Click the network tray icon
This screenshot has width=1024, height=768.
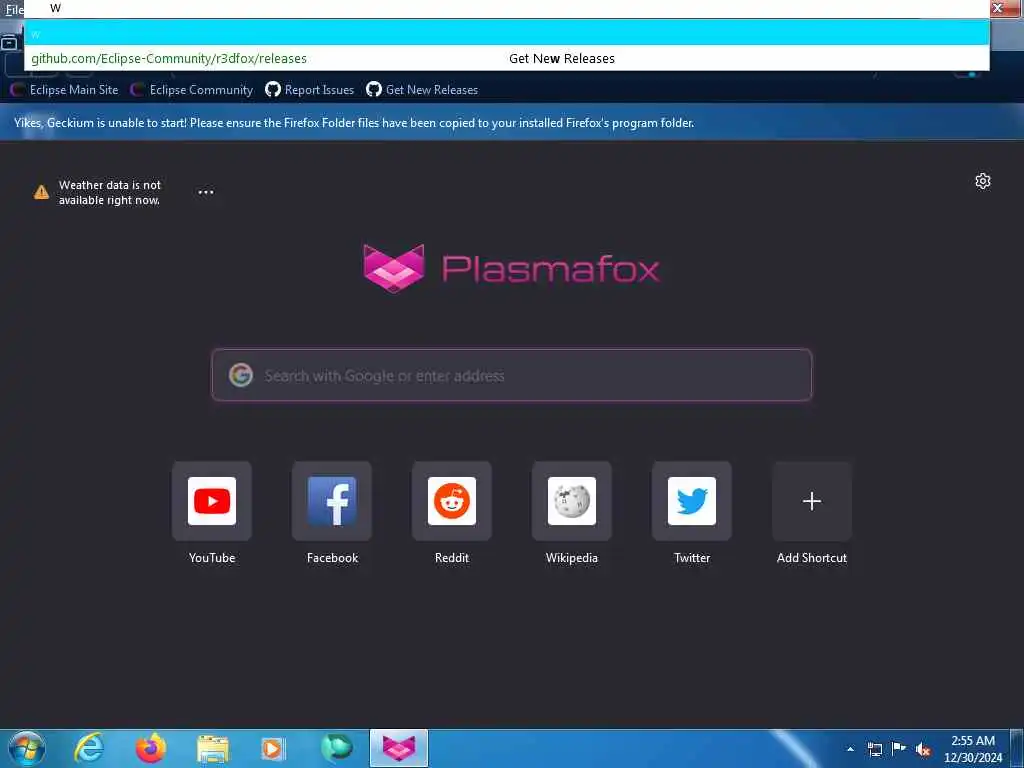tap(874, 749)
